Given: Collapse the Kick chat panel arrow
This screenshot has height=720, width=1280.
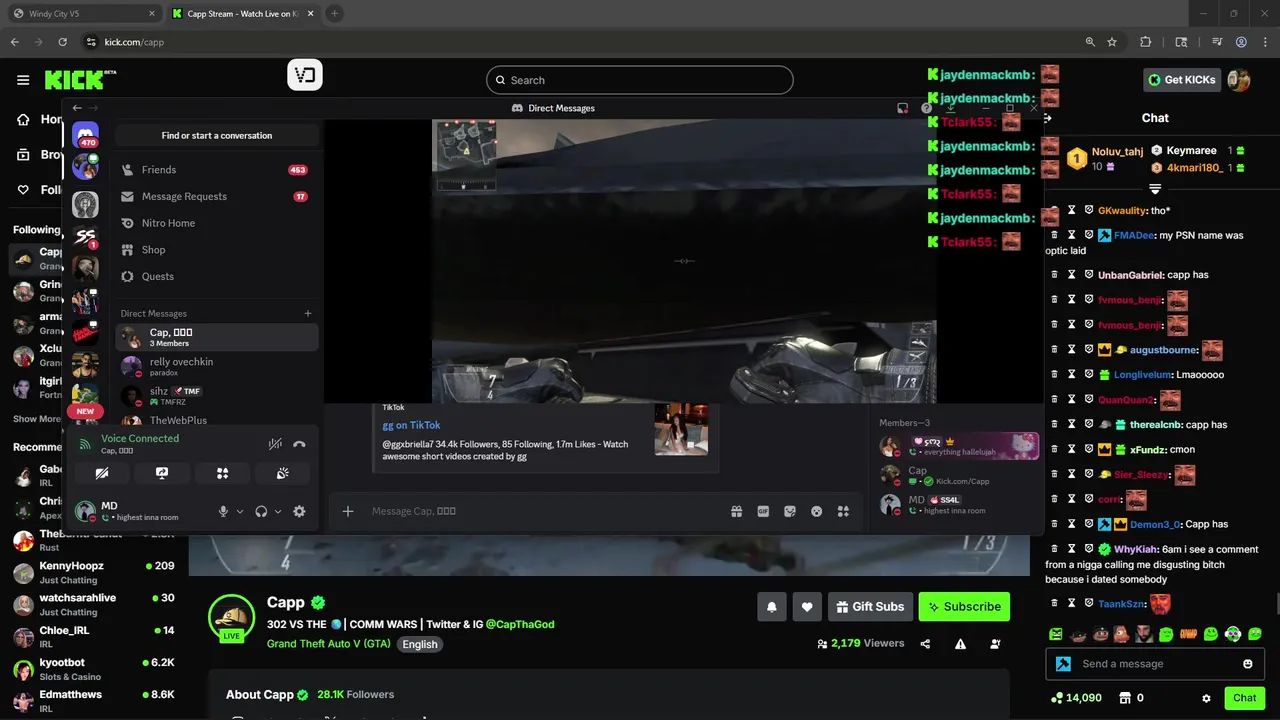Looking at the screenshot, I should (1047, 118).
